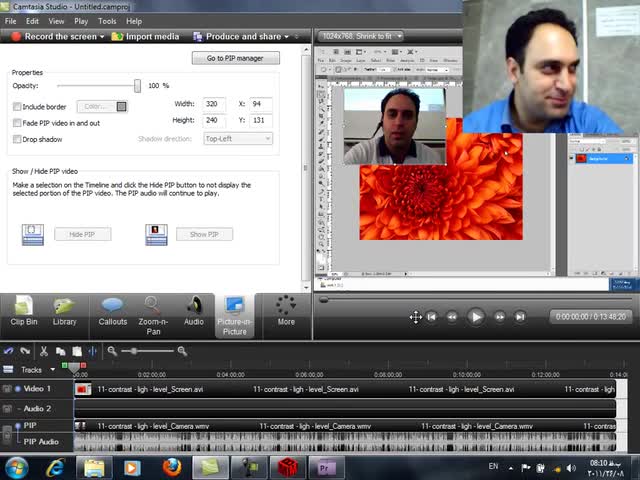Click the Hide PIP button
Image resolution: width=640 pixels, height=480 pixels.
(82, 234)
